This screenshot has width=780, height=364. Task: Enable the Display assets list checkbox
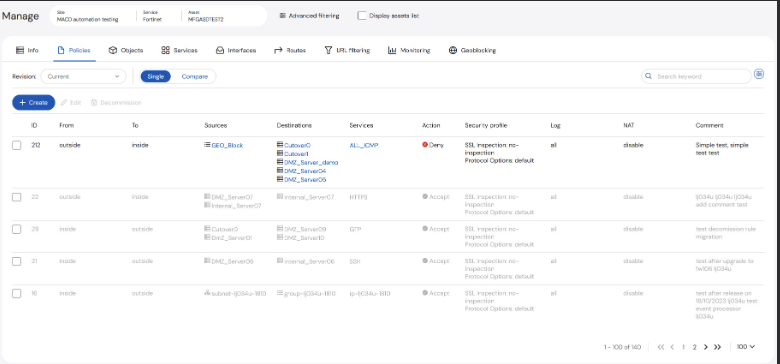click(x=362, y=16)
